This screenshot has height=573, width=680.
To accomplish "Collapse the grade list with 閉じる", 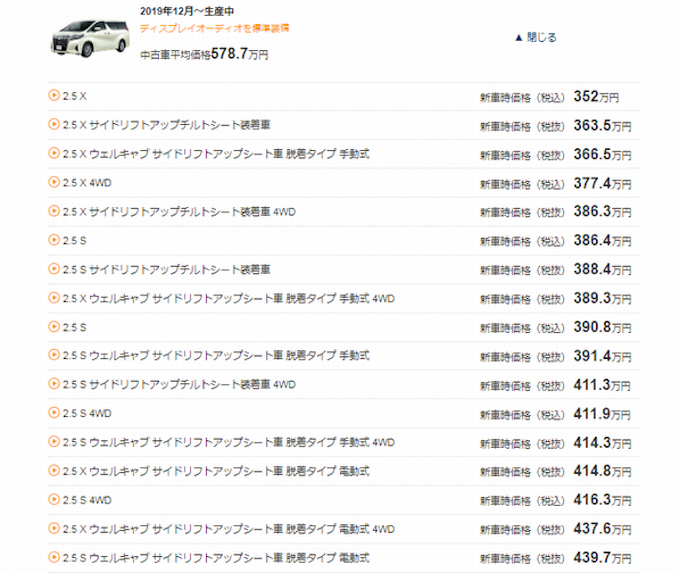I will (535, 37).
